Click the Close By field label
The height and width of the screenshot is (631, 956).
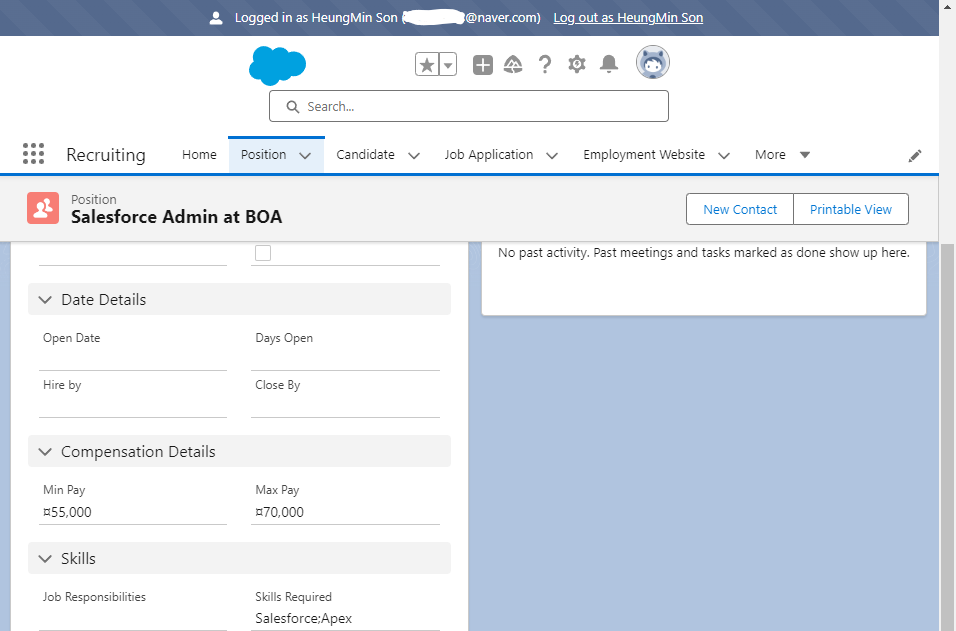[x=277, y=385]
